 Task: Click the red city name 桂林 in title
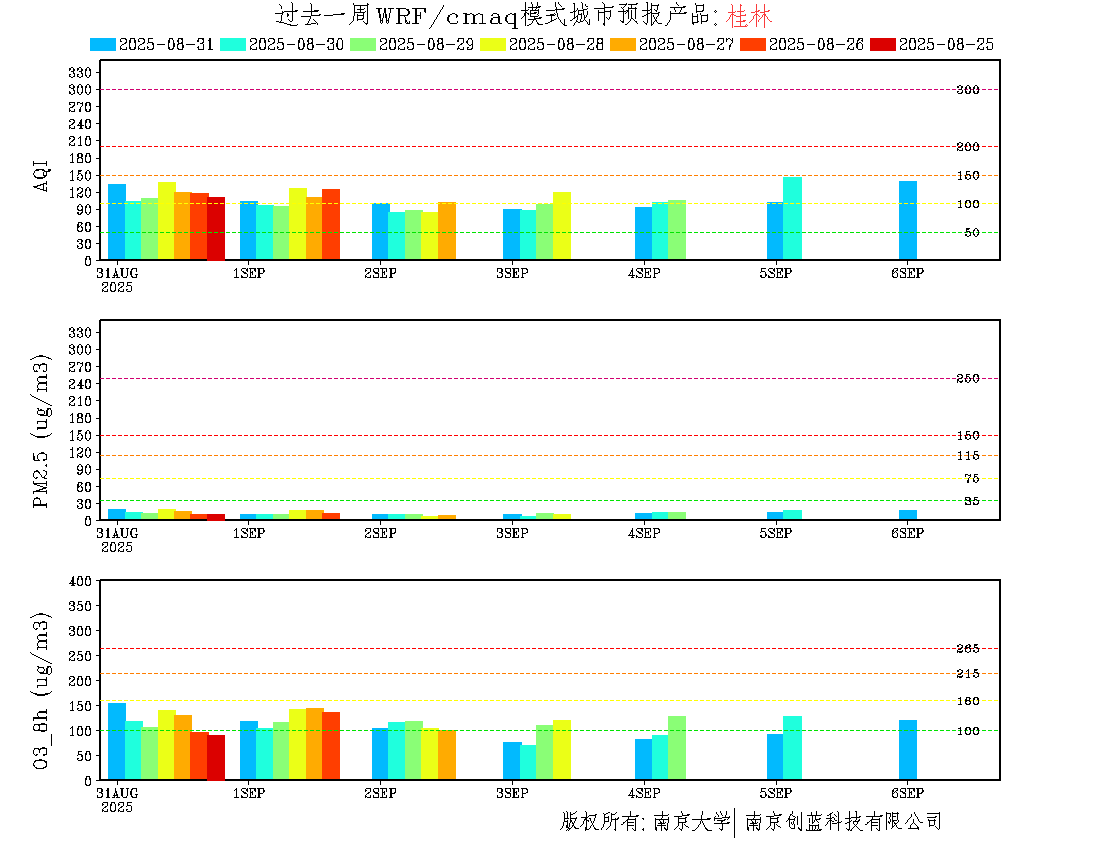[x=749, y=15]
